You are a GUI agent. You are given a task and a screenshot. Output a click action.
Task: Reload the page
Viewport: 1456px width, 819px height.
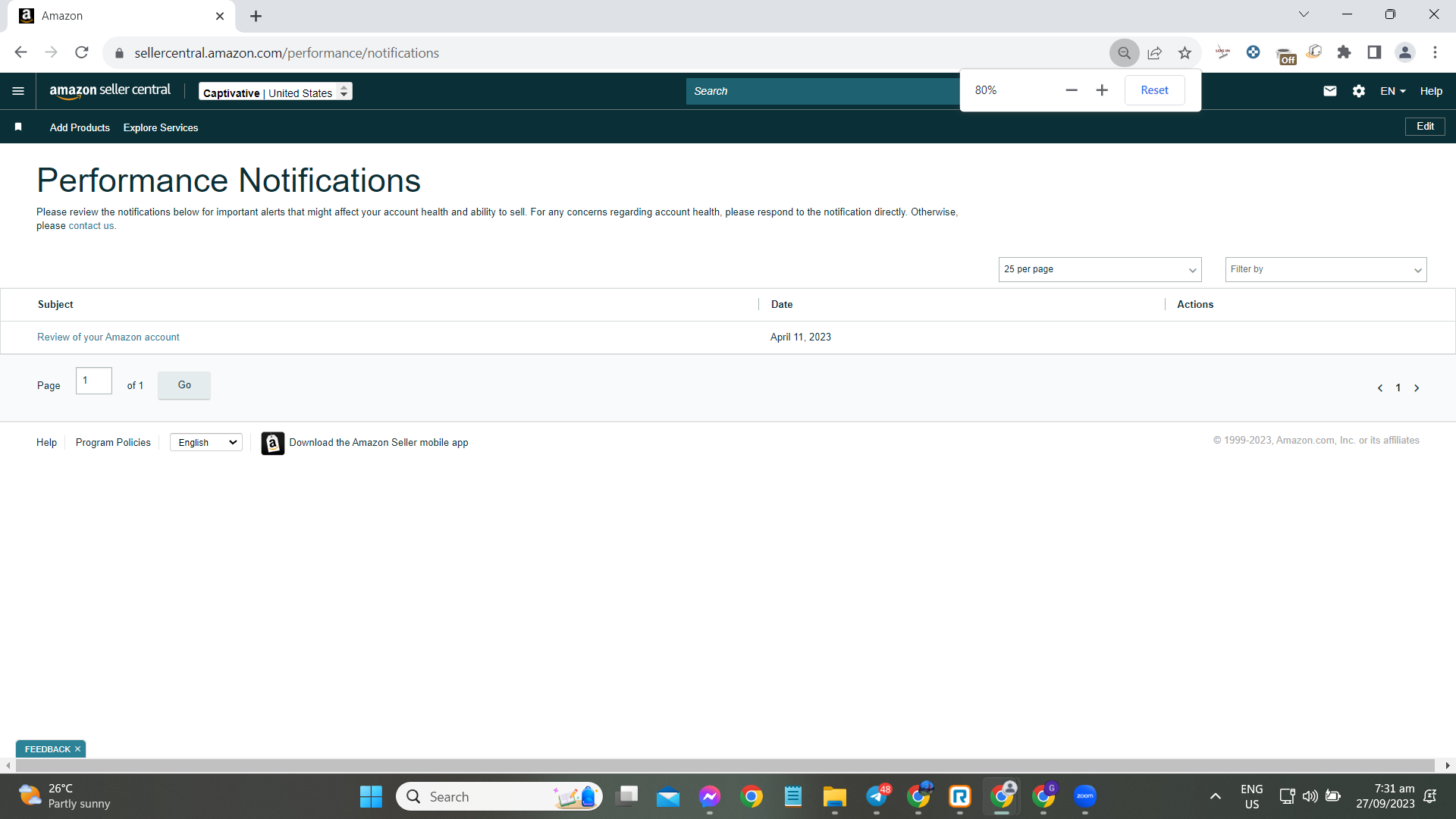pos(82,52)
